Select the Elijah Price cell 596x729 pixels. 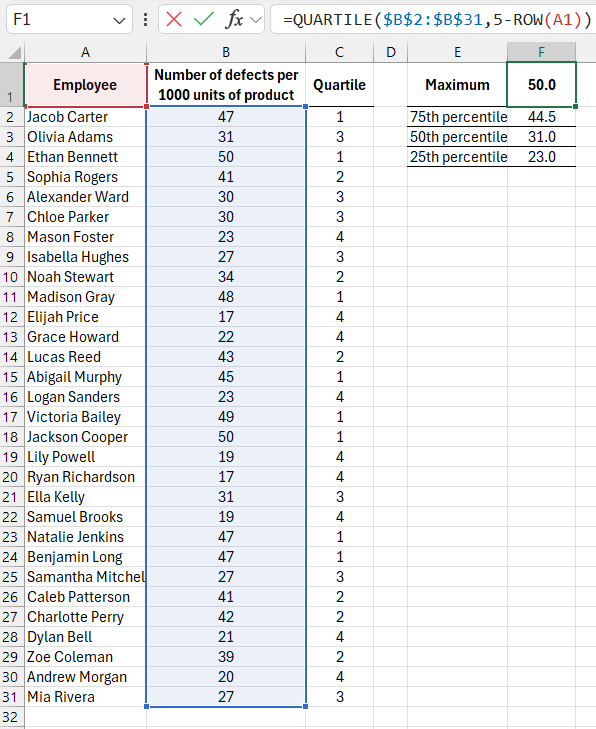85,317
